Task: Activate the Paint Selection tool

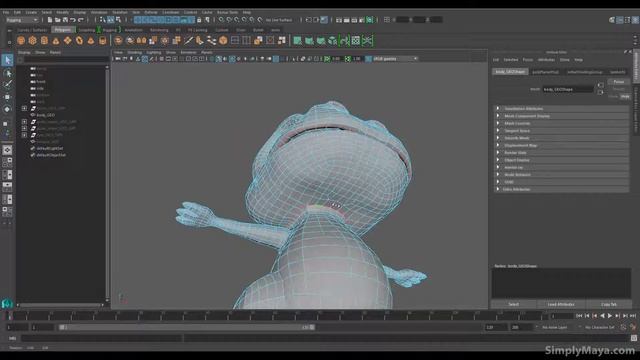Action: point(7,85)
